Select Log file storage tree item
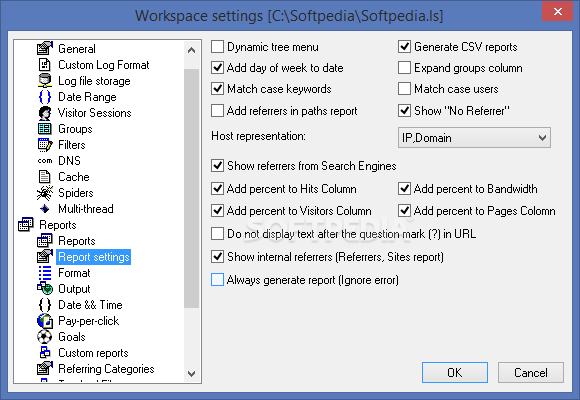This screenshot has height=400, width=580. tap(94, 81)
